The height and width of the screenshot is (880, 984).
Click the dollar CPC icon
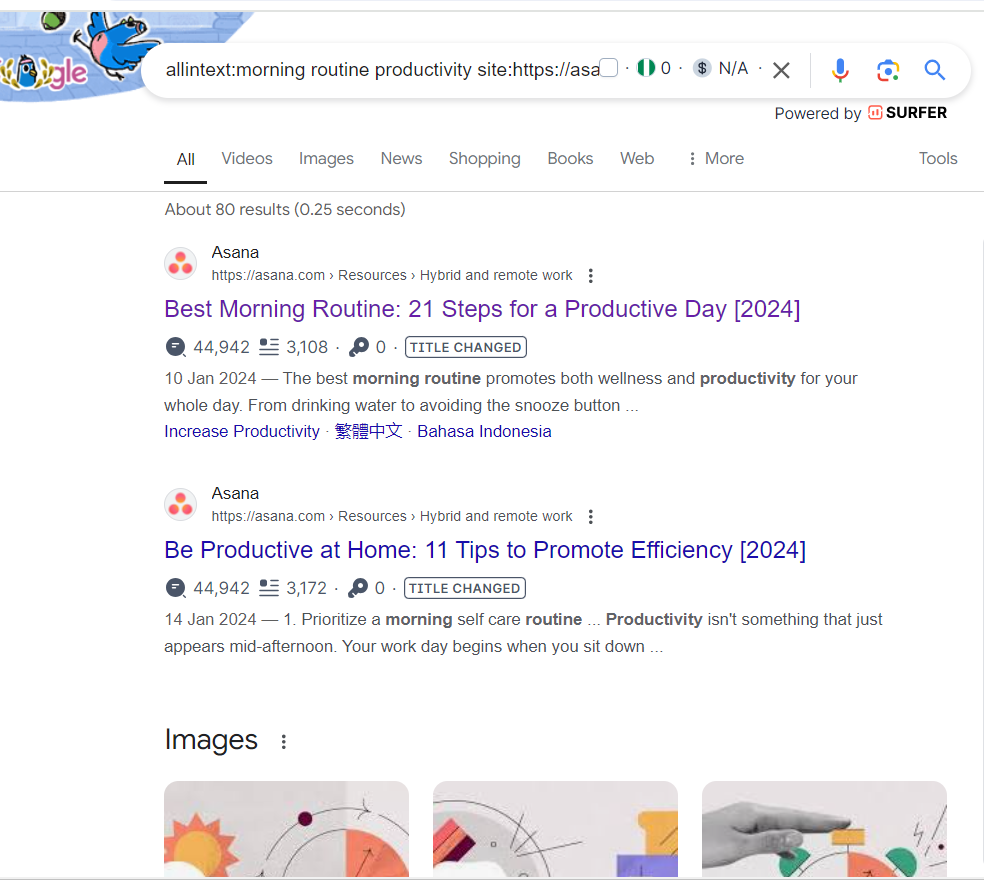(702, 68)
